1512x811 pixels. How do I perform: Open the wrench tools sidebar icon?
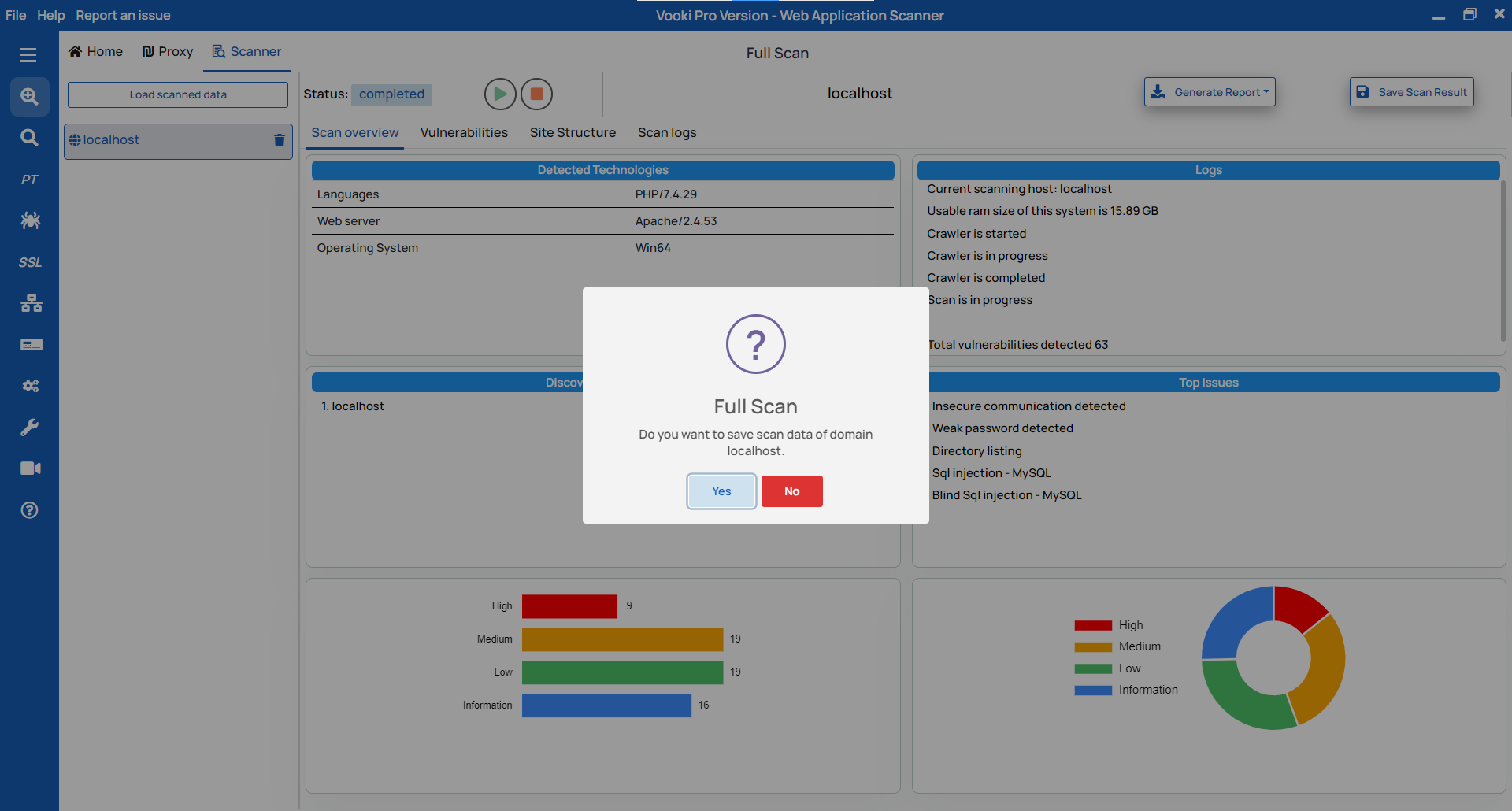pyautogui.click(x=29, y=428)
